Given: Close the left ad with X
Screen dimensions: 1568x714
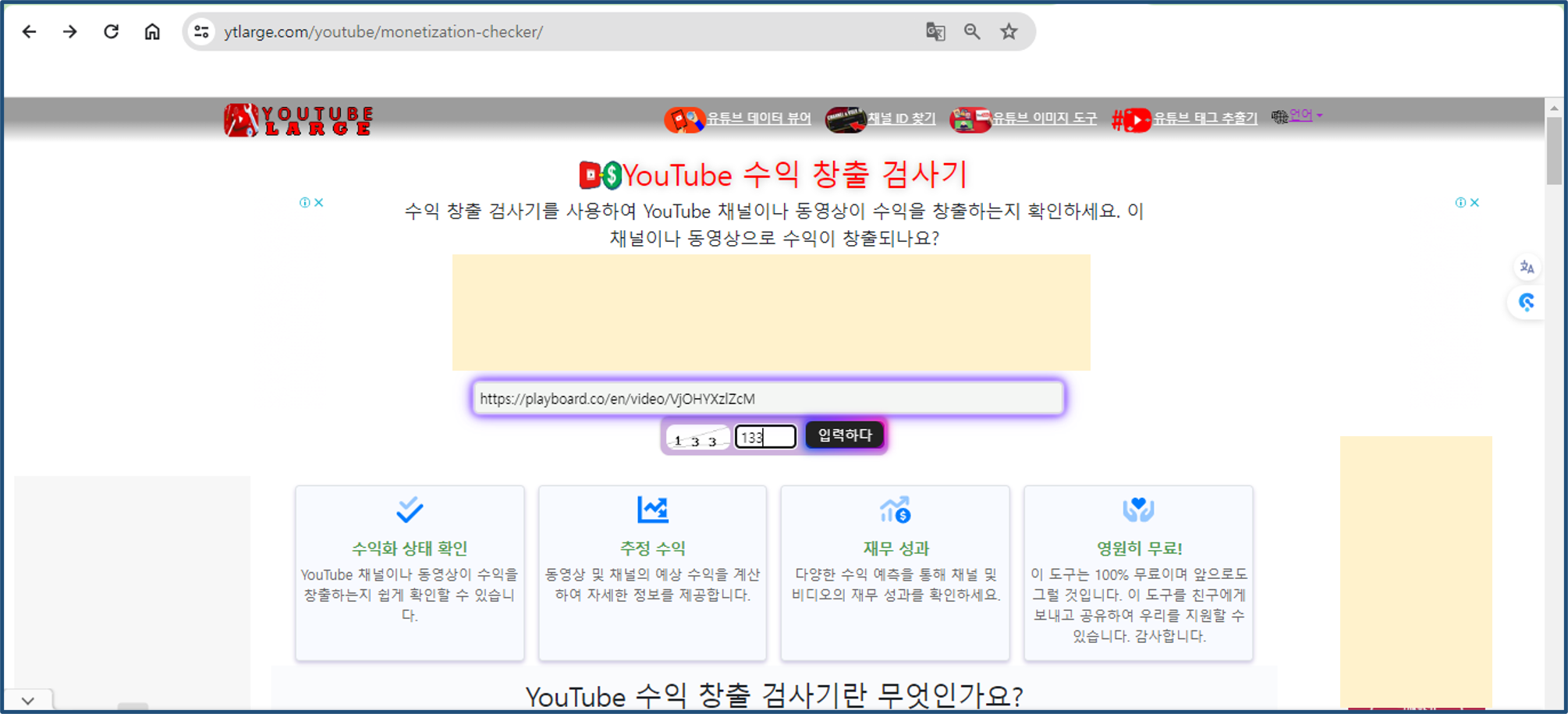Looking at the screenshot, I should coord(319,202).
